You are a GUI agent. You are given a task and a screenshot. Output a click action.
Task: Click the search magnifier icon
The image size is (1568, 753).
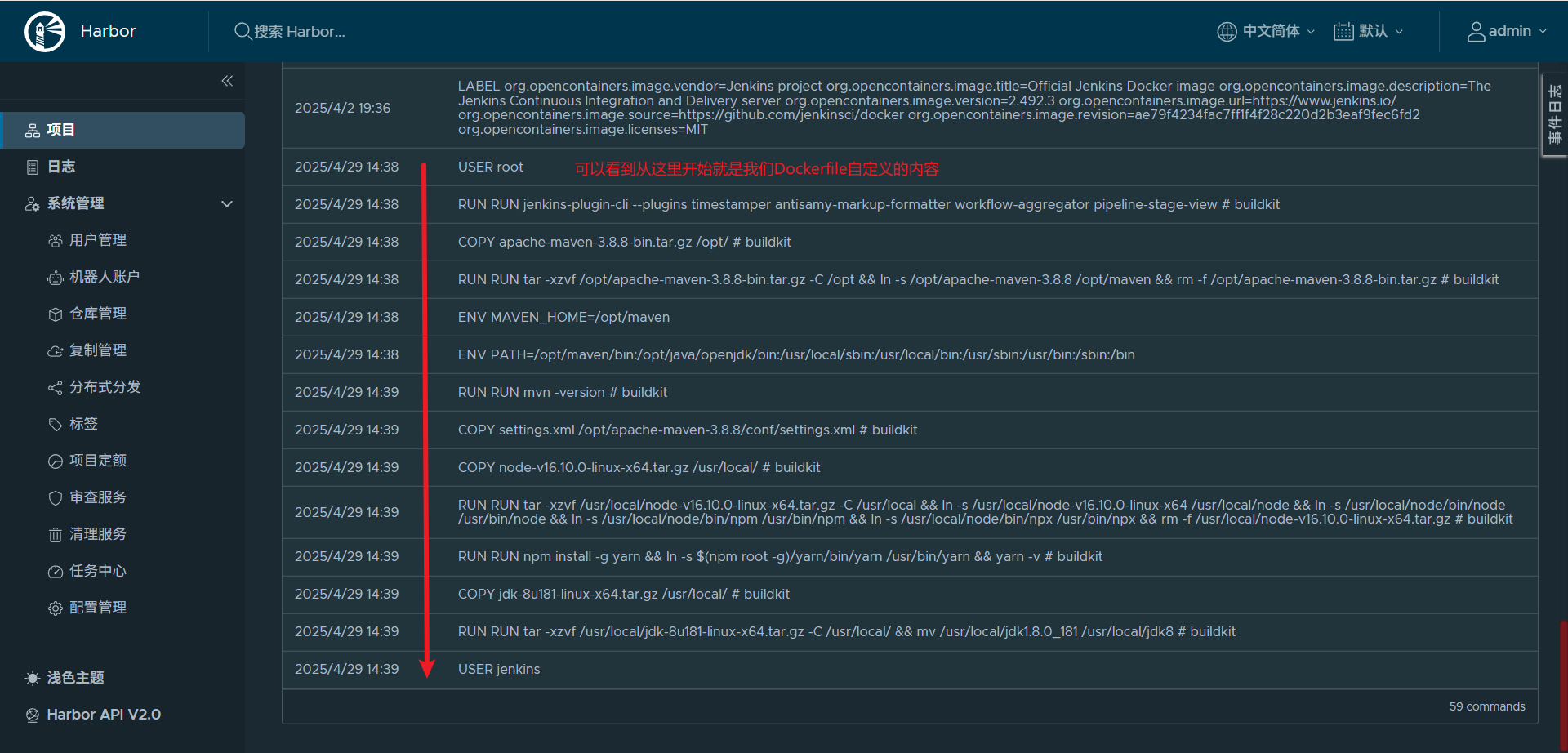(x=243, y=31)
